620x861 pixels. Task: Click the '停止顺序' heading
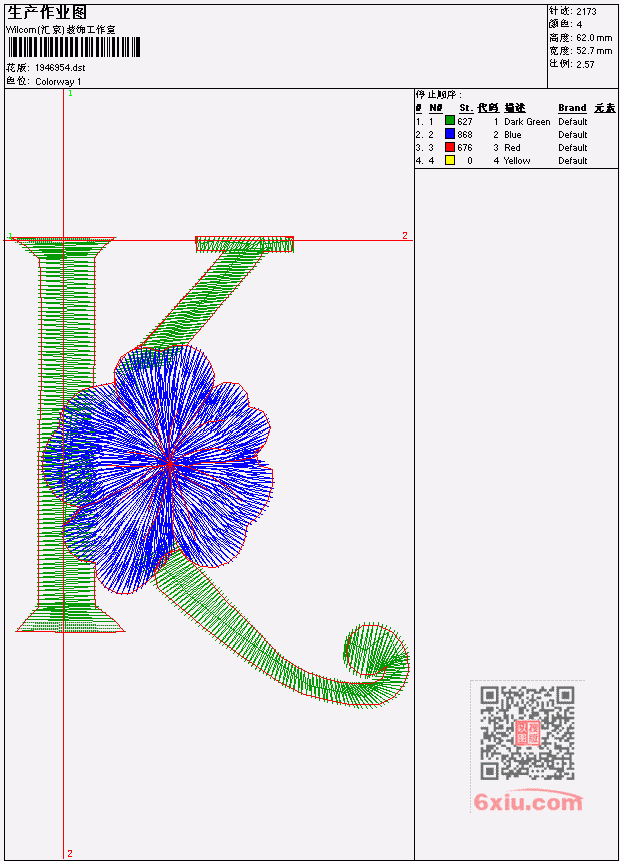(438, 95)
